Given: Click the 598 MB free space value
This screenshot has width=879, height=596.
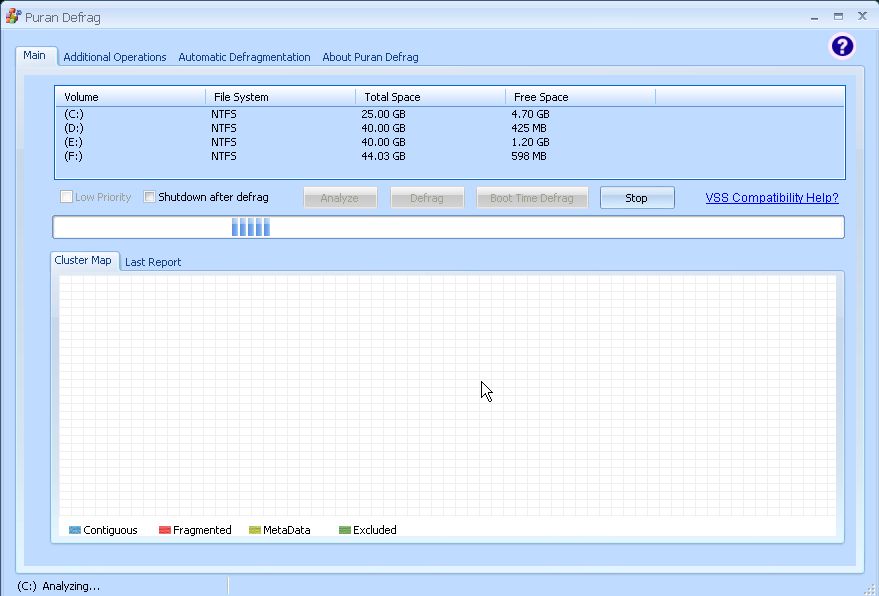Looking at the screenshot, I should pos(529,156).
